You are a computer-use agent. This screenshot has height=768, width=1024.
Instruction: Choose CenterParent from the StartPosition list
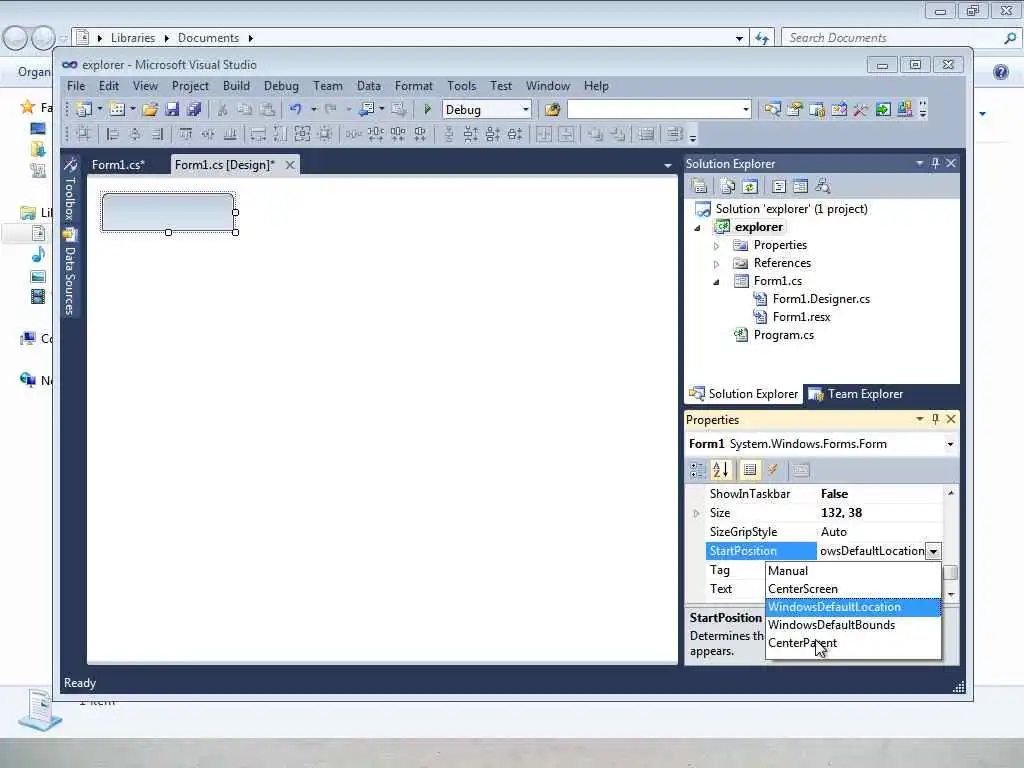pyautogui.click(x=853, y=643)
